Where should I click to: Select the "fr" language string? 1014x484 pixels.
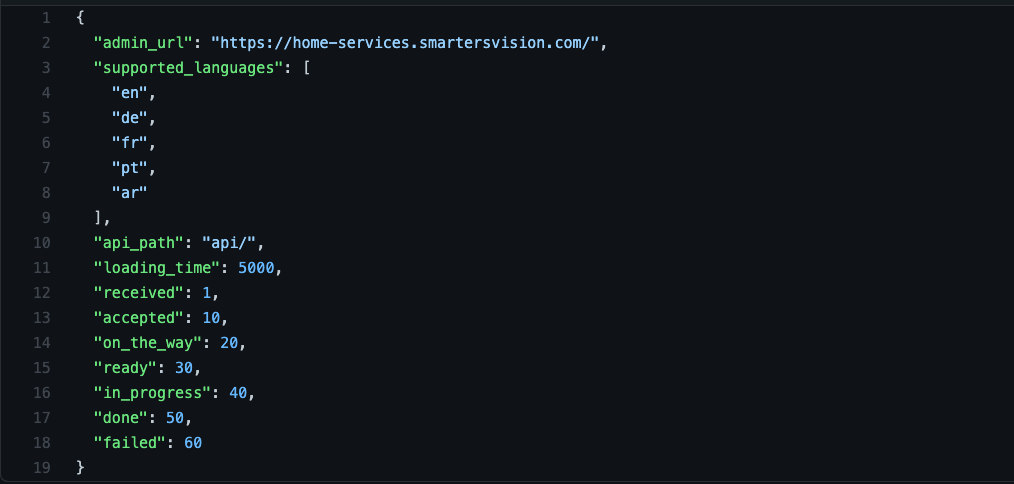click(x=129, y=143)
